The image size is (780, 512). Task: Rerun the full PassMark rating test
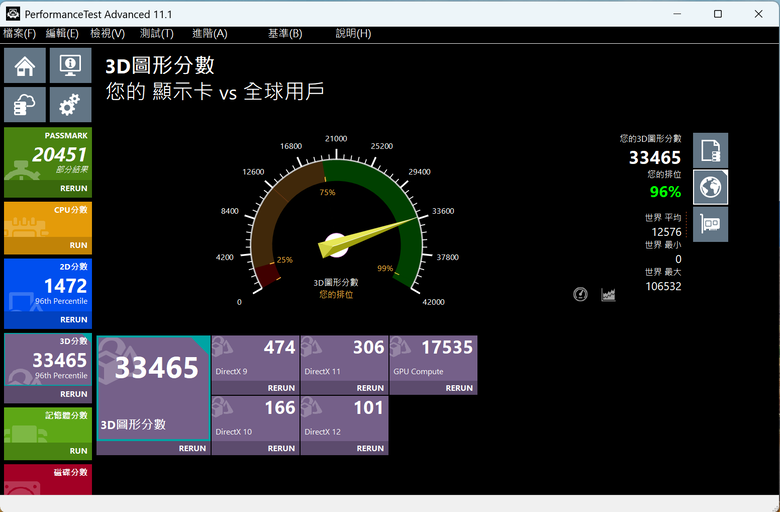point(74,189)
